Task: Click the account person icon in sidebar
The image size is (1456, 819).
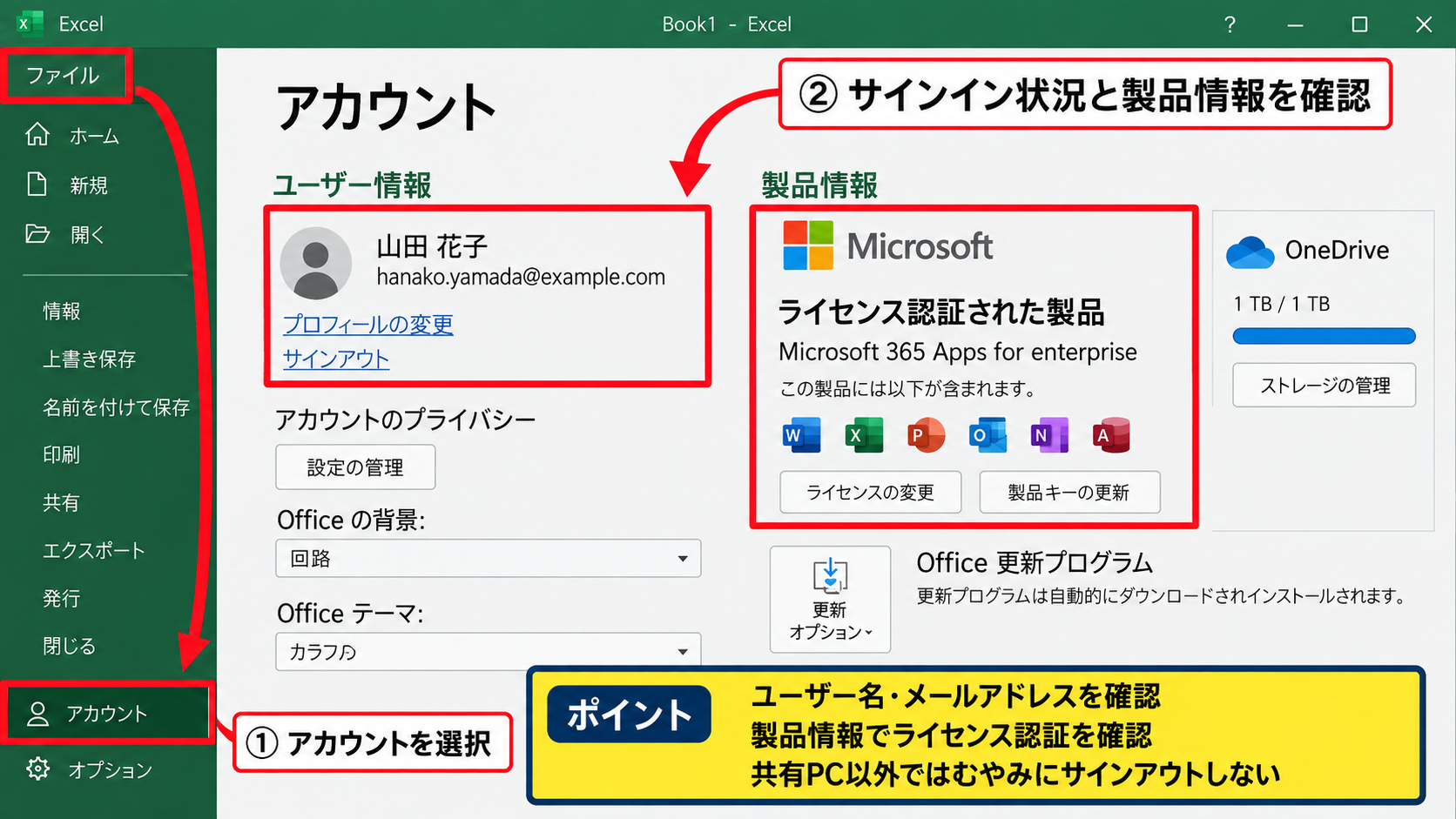Action: point(37,714)
